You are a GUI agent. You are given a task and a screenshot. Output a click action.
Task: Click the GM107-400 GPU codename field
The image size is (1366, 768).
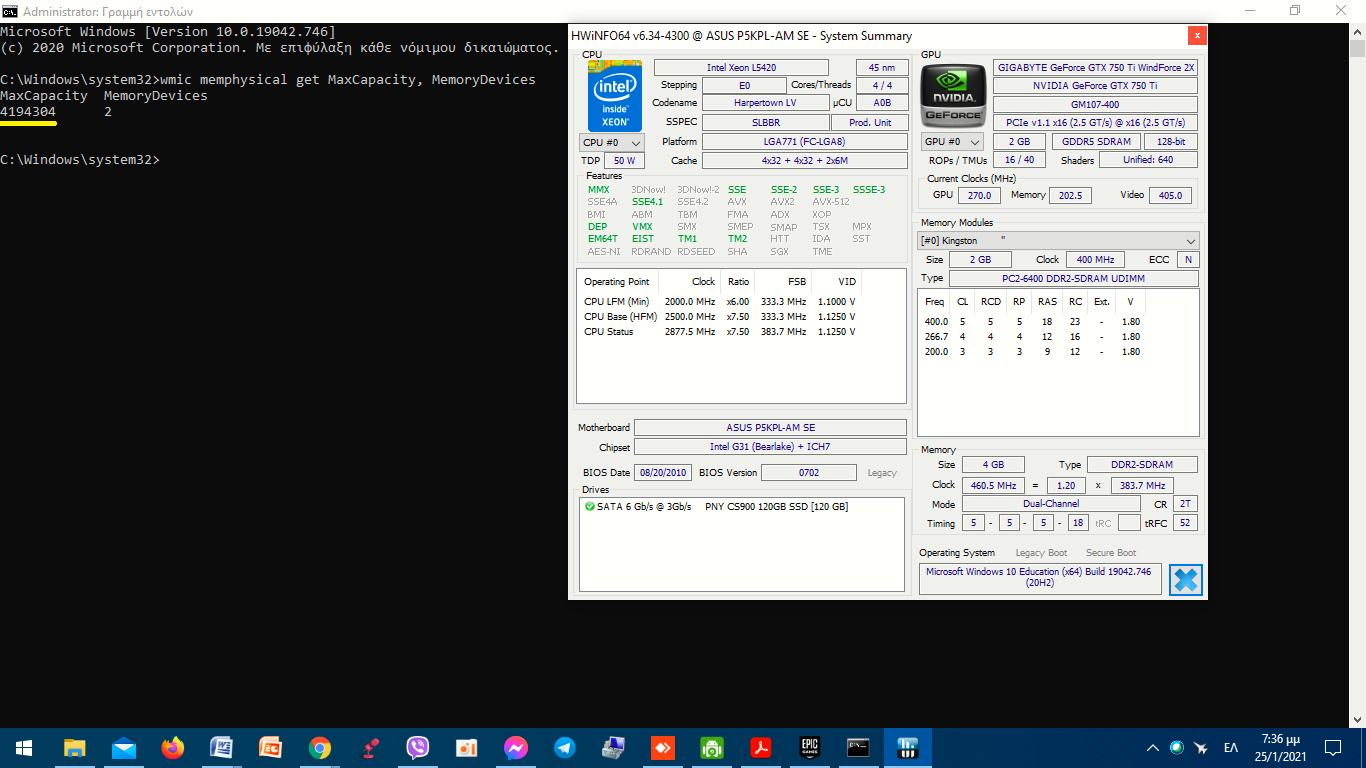(1095, 104)
